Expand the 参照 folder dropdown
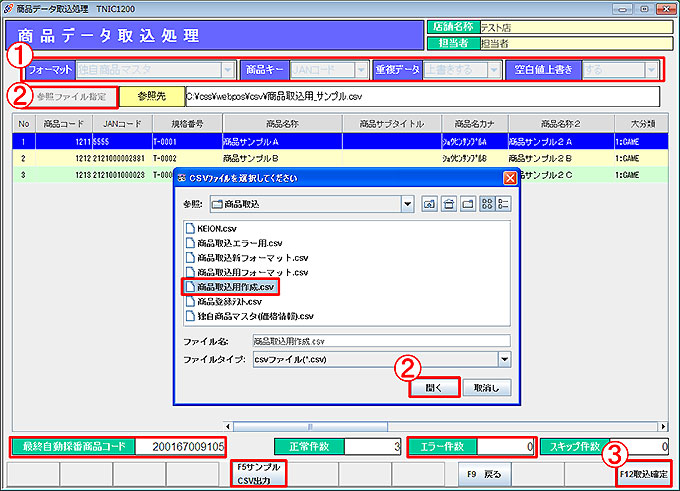680x491 pixels. pos(406,204)
